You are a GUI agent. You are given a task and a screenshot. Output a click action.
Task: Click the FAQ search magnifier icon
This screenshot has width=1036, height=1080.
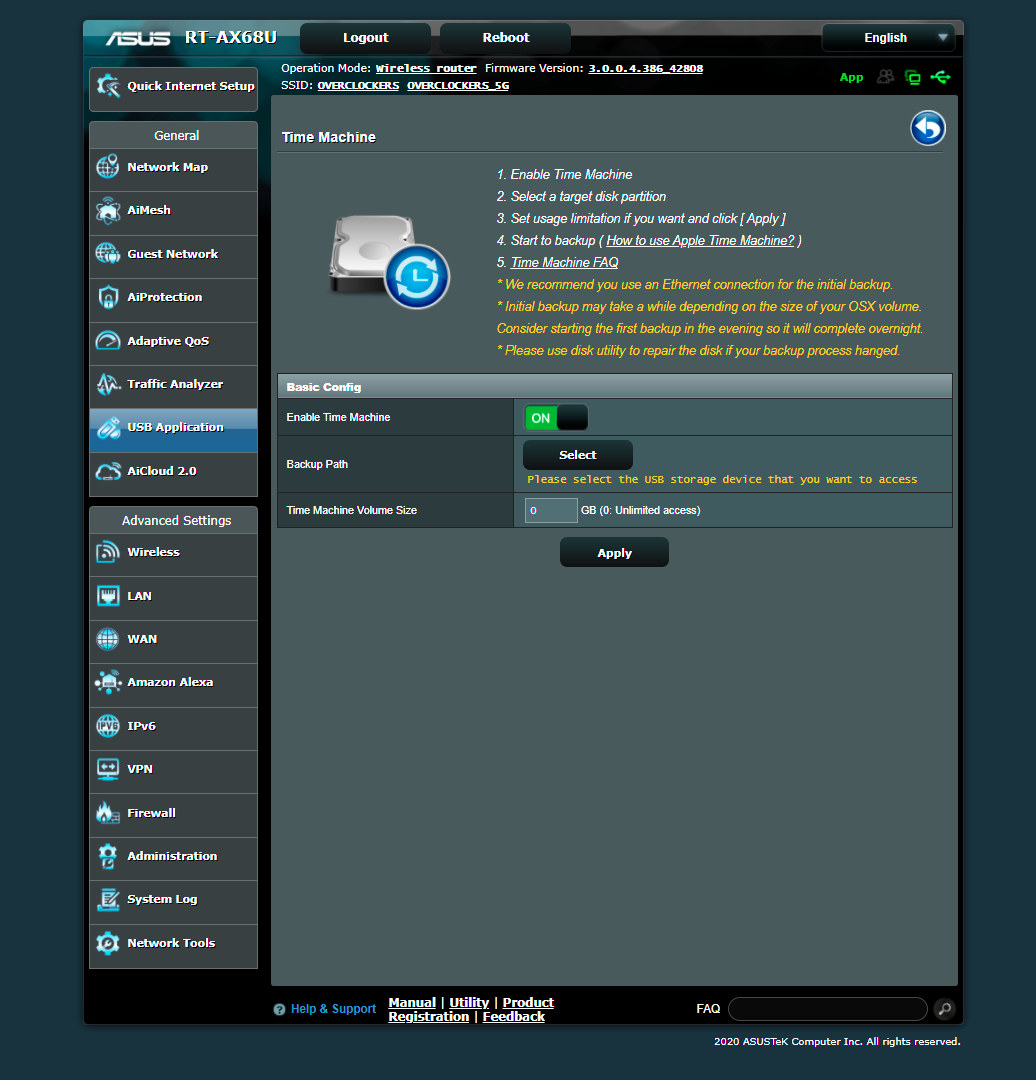(x=945, y=1009)
